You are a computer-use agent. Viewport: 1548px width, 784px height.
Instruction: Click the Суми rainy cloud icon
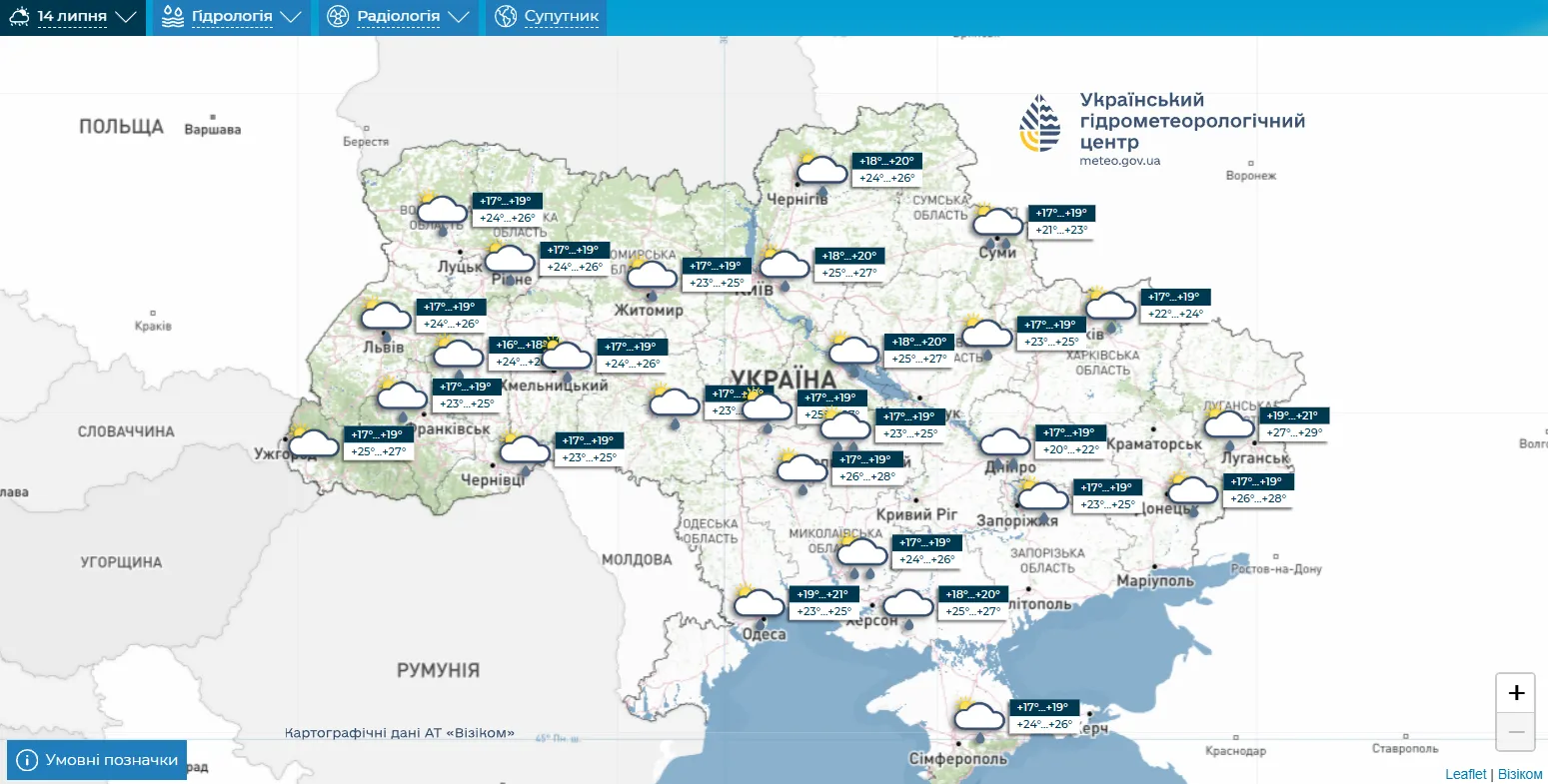point(997,226)
